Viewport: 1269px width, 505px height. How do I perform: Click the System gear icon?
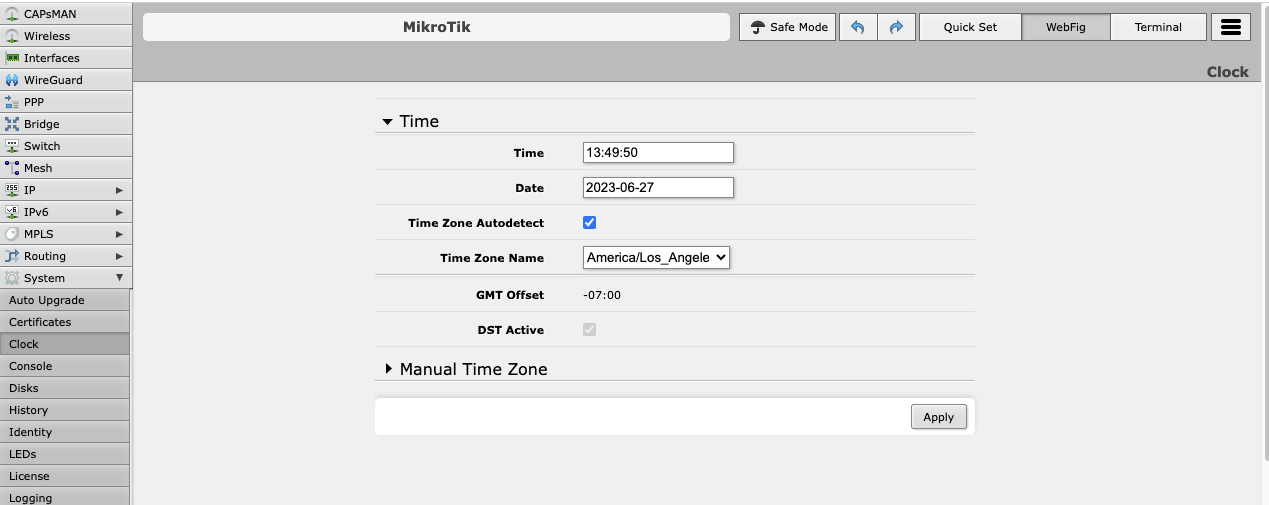coord(12,278)
